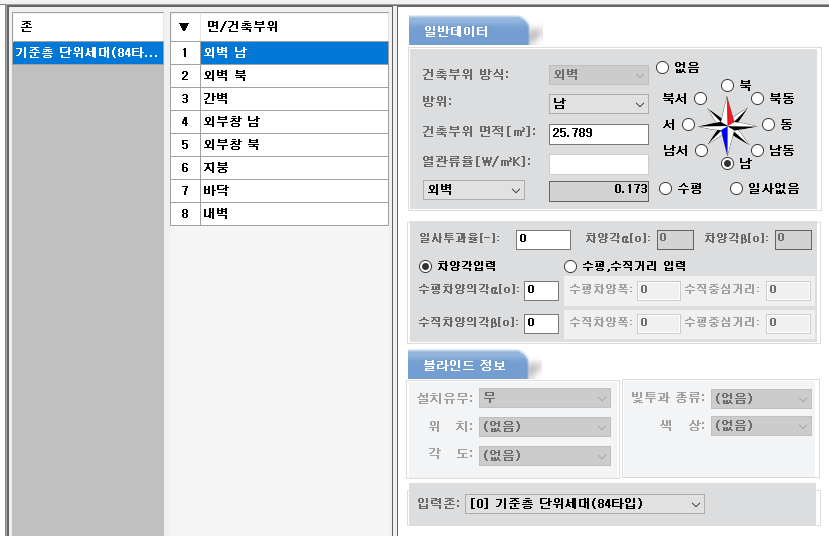Select the 수평,수직거리 입력 radio button
The width and height of the screenshot is (829, 536).
571,266
